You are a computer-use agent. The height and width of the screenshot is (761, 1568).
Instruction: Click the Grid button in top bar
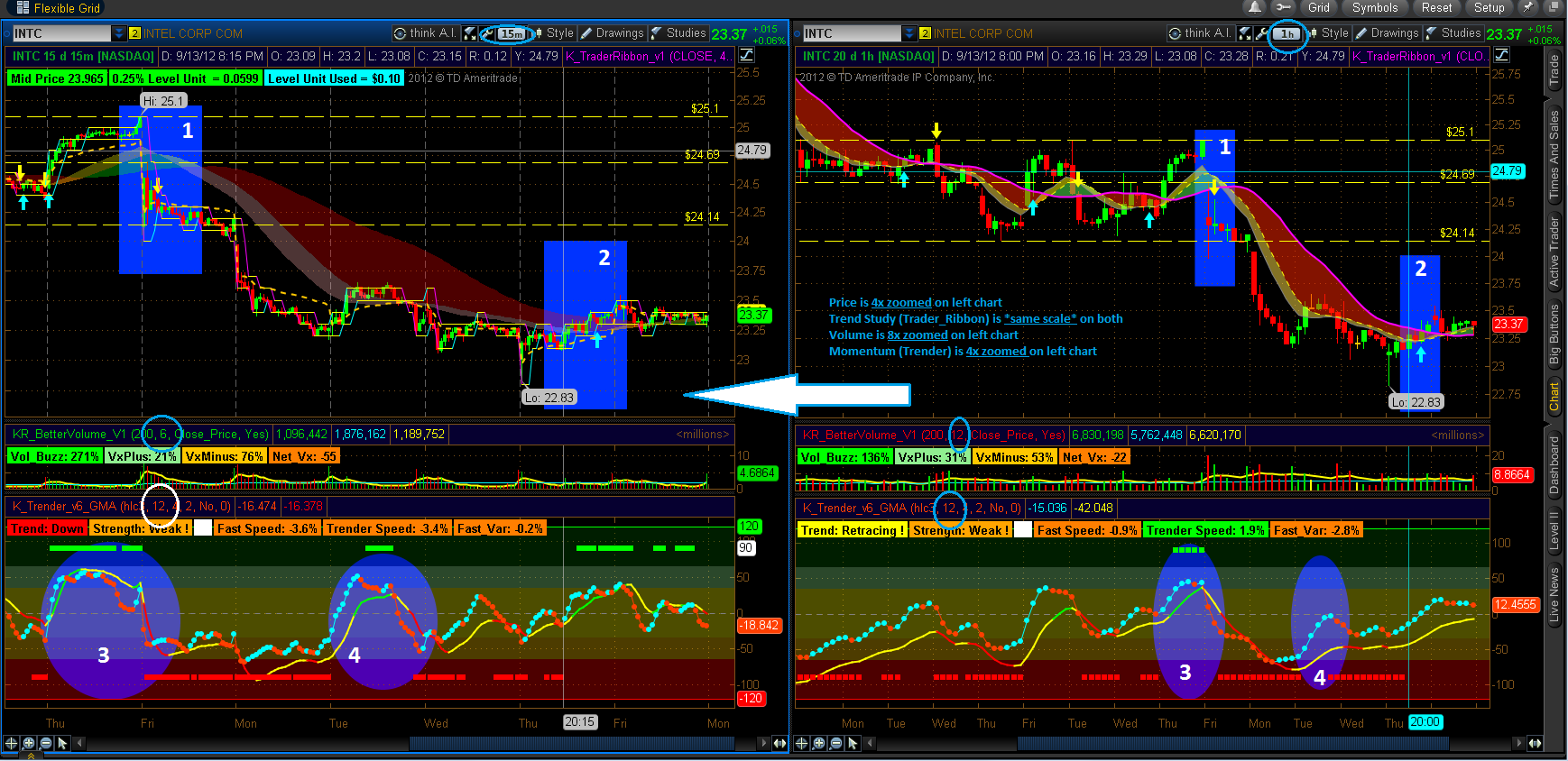[x=1319, y=7]
